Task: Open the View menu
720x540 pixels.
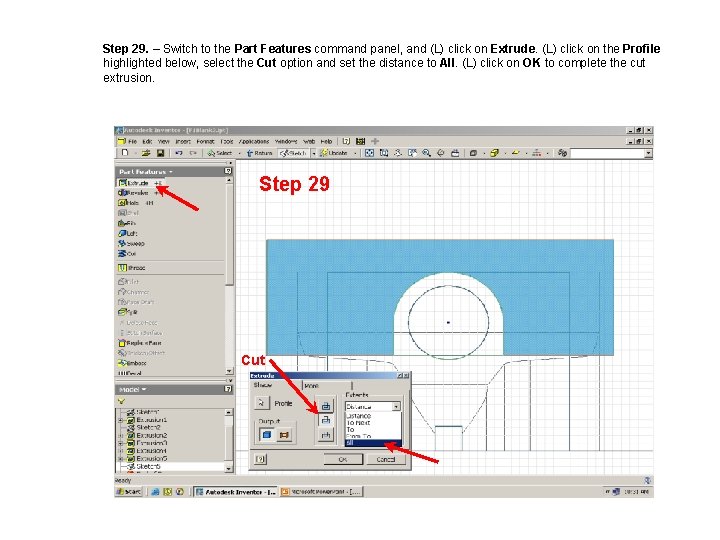Action: (x=163, y=141)
